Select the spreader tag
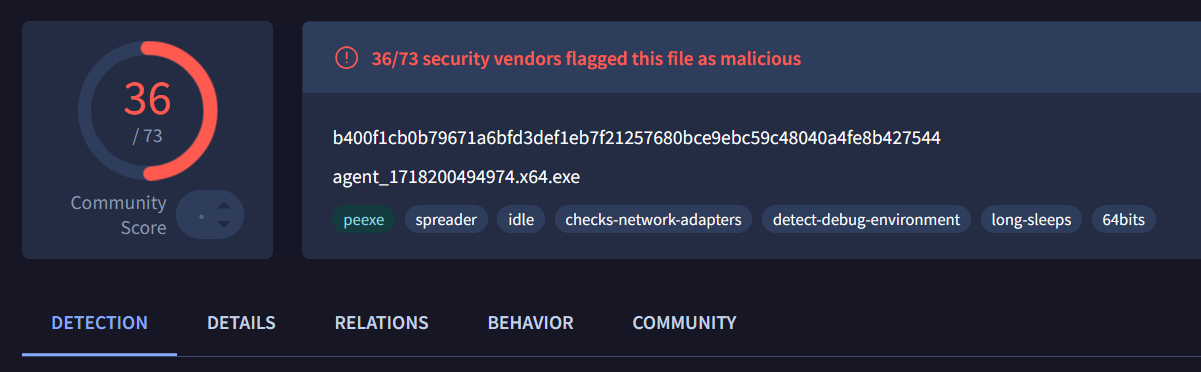Viewport: 1201px width, 372px height. pos(446,219)
